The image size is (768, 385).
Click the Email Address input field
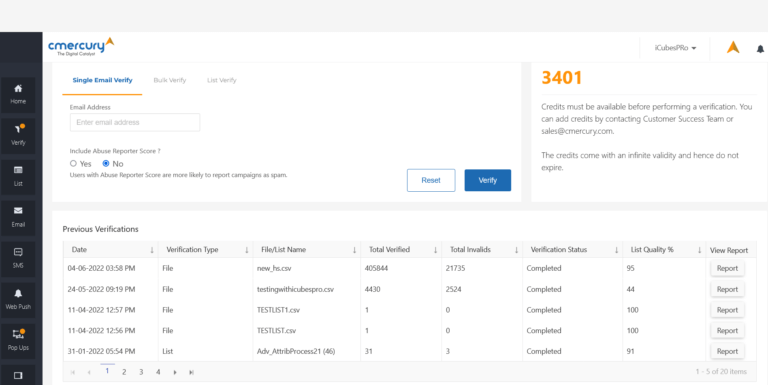(x=135, y=122)
